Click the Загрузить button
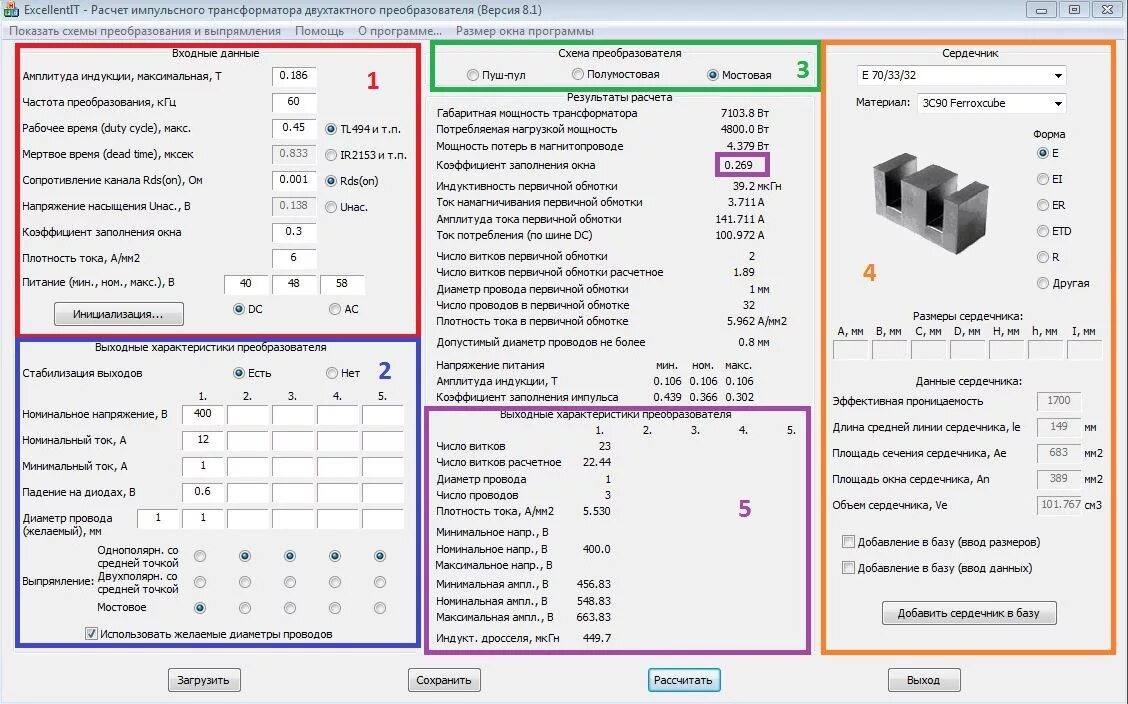Viewport: 1128px width, 704px height. (204, 680)
